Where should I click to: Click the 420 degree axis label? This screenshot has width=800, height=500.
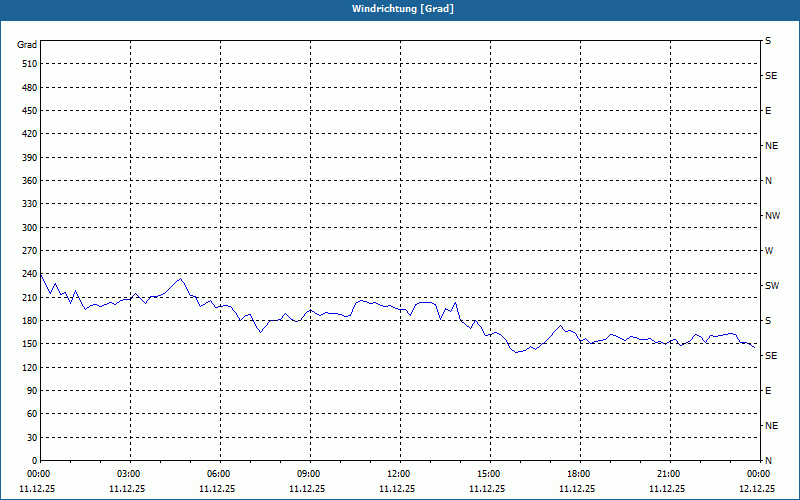point(30,134)
